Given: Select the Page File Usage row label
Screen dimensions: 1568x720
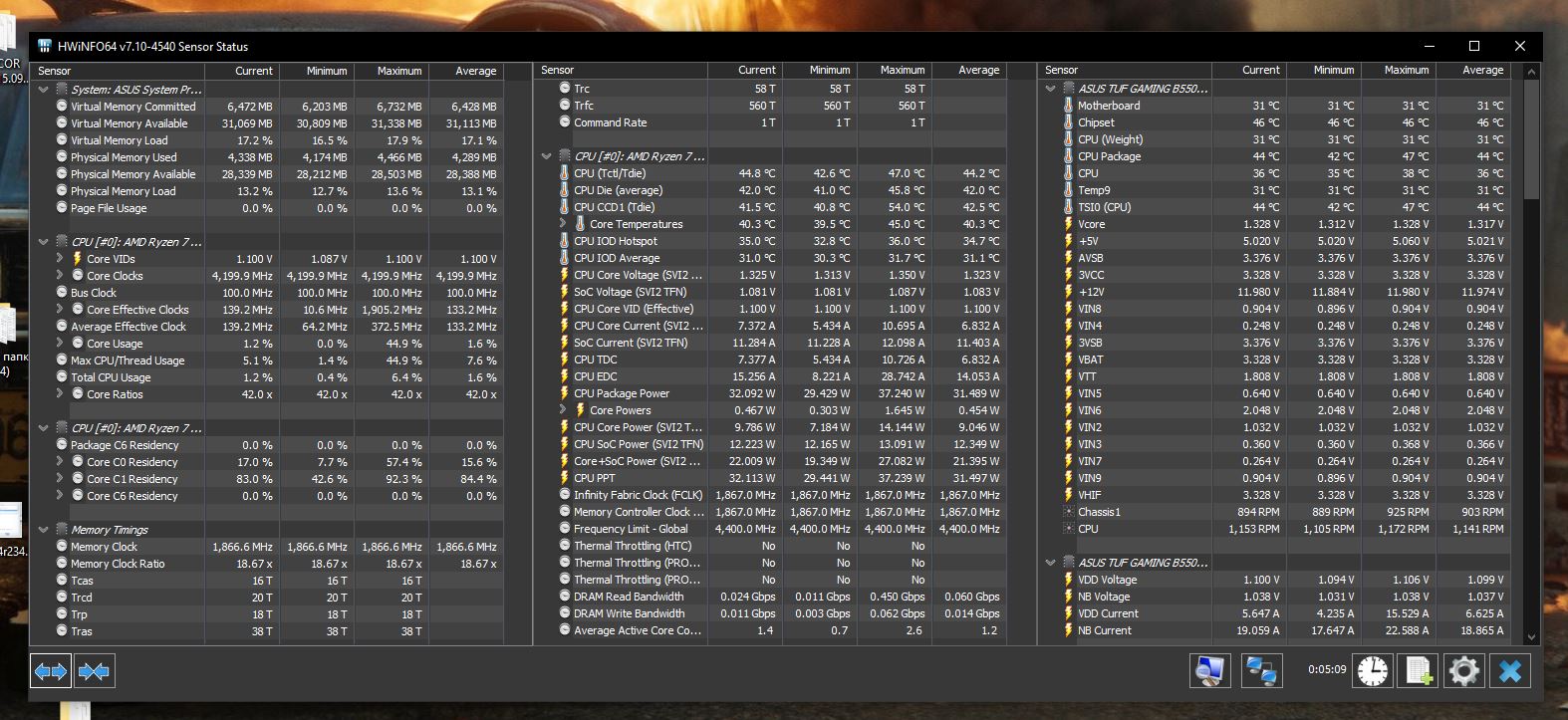Looking at the screenshot, I should coord(109,208).
